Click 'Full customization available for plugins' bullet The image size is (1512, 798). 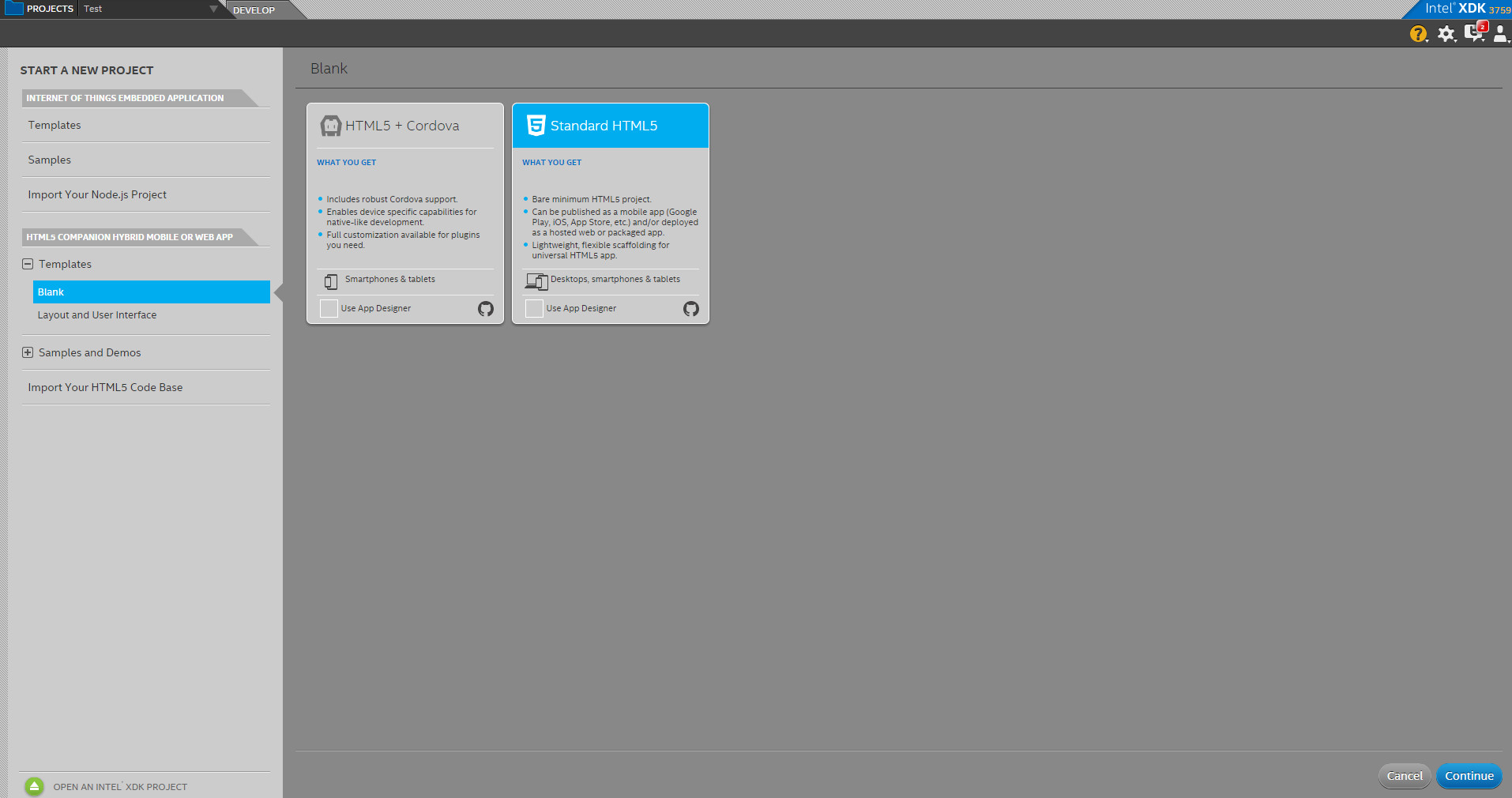pyautogui.click(x=403, y=239)
